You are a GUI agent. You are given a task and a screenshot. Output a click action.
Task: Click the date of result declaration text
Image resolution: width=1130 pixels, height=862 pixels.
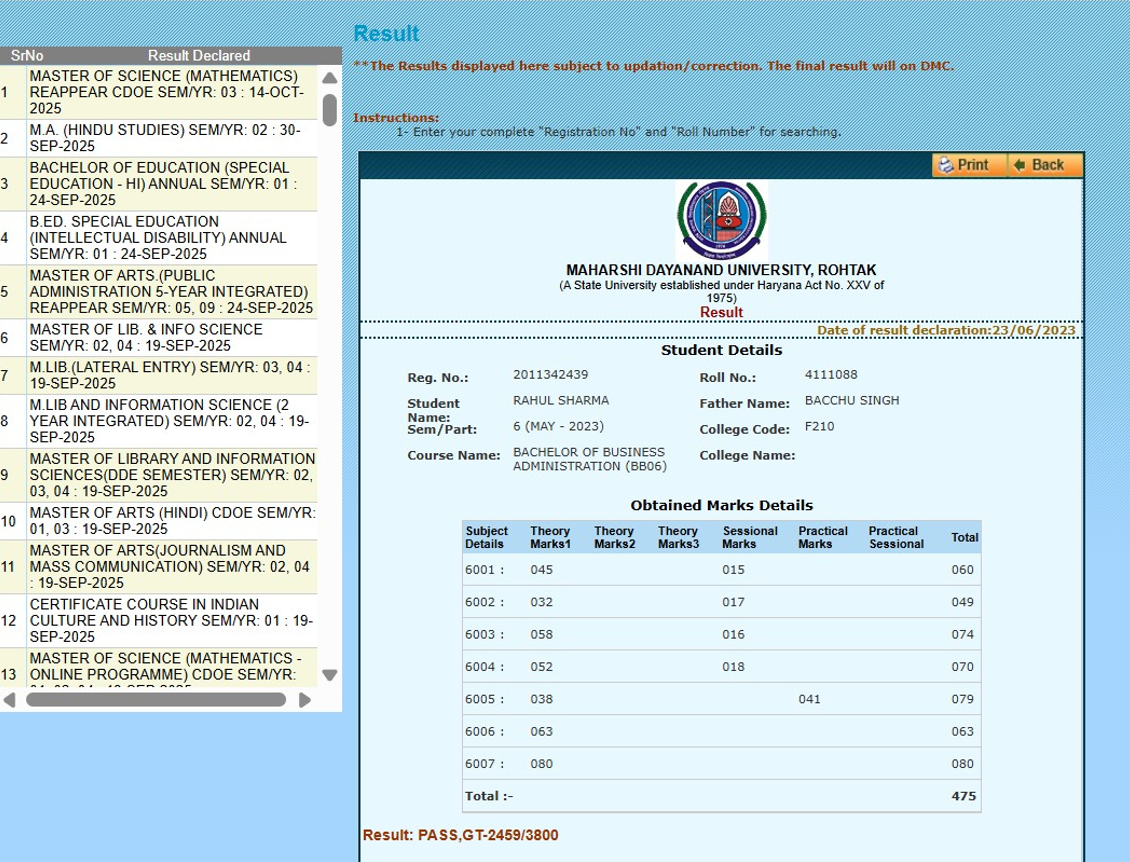coord(946,330)
